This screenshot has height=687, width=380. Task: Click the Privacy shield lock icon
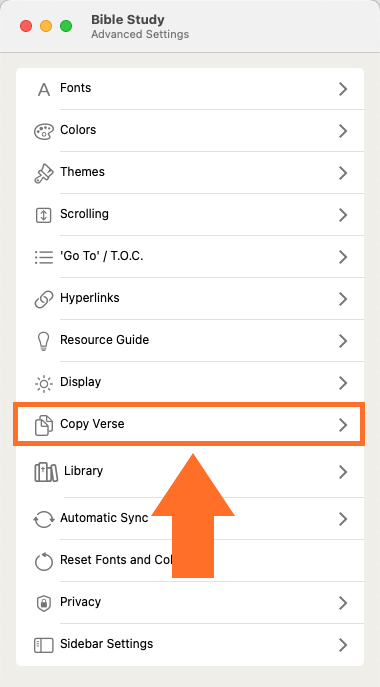tap(43, 603)
